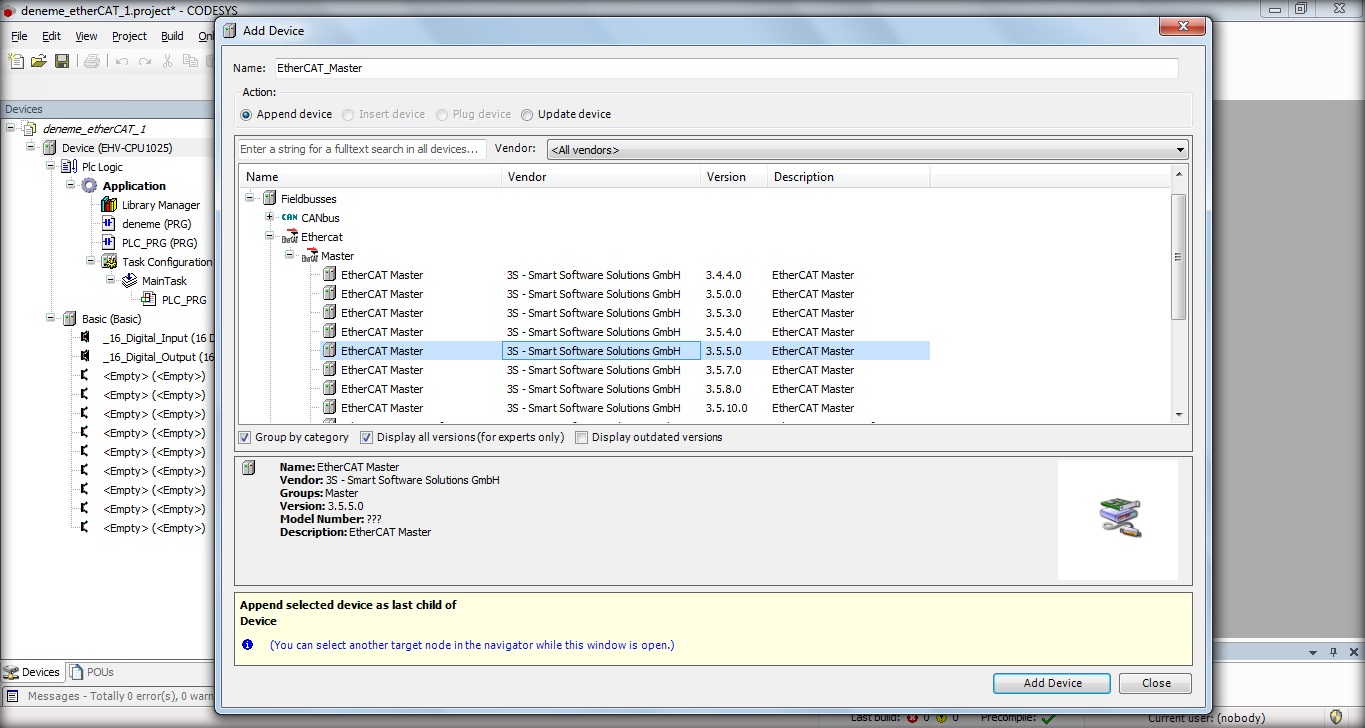Click the Open Project folder icon
This screenshot has width=1365, height=728.
click(39, 61)
